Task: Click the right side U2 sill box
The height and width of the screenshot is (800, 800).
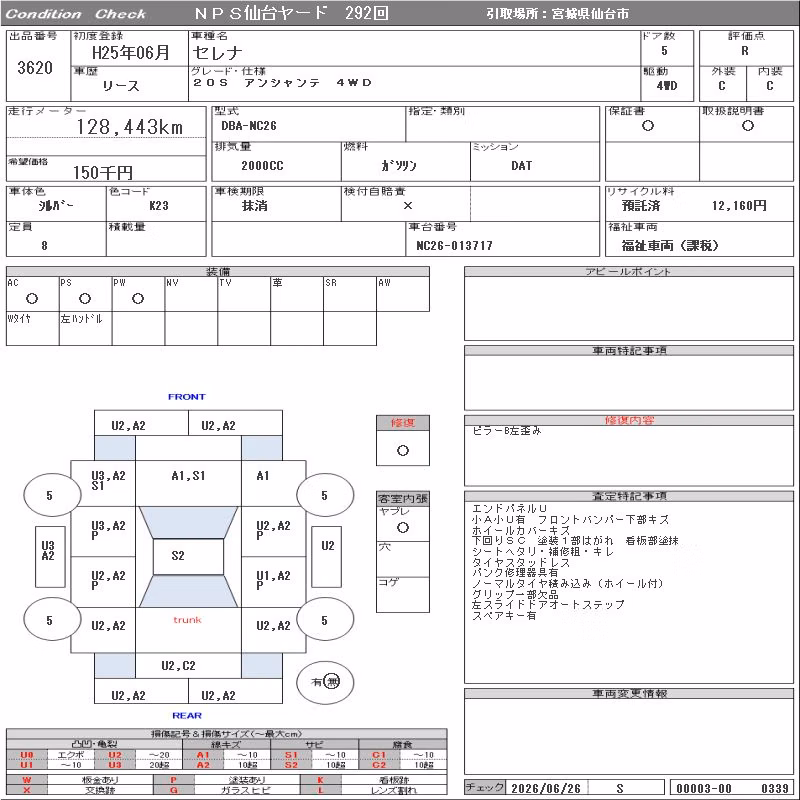Action: click(326, 556)
